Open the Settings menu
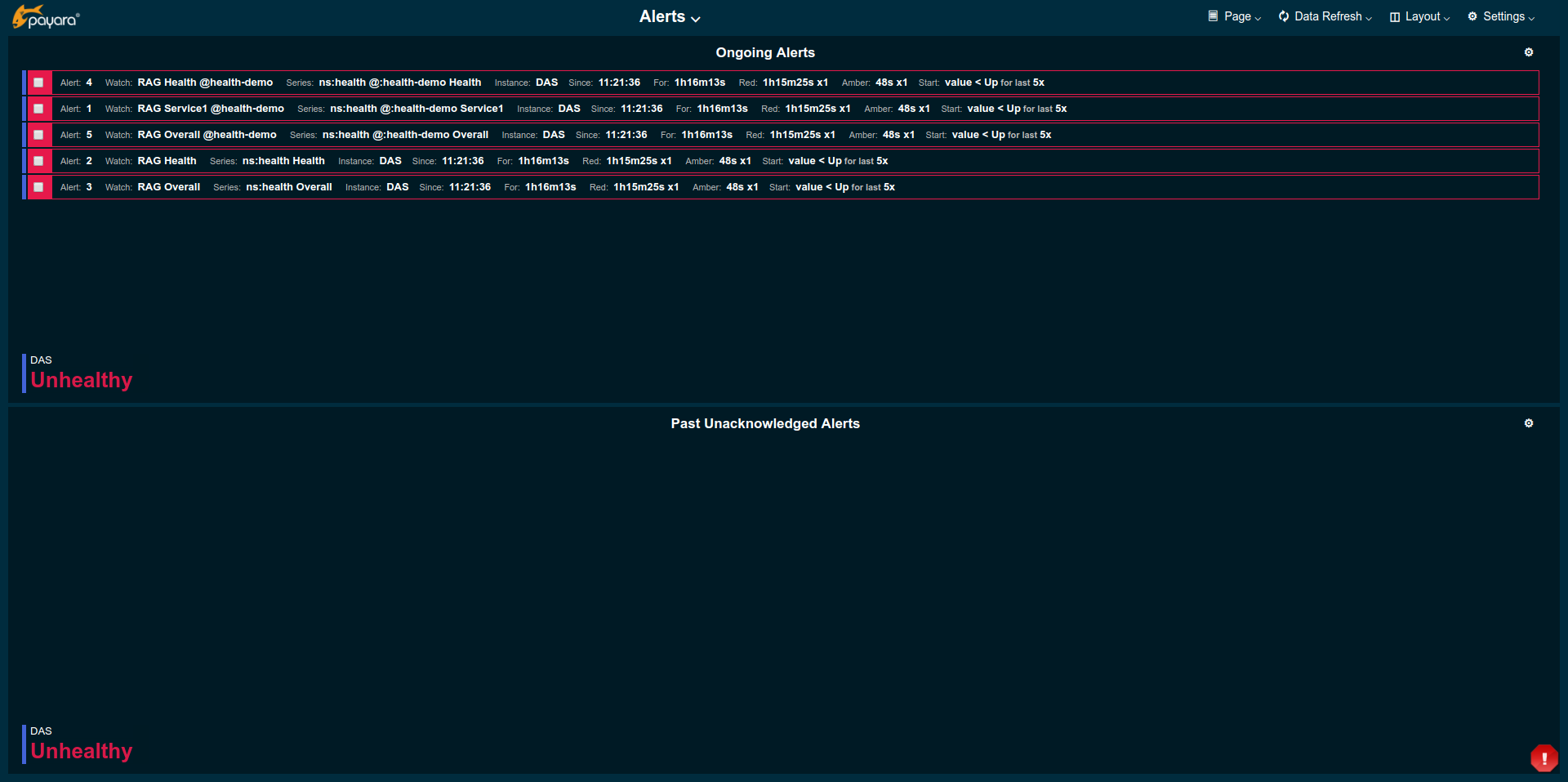This screenshot has height=782, width=1568. 1503,16
